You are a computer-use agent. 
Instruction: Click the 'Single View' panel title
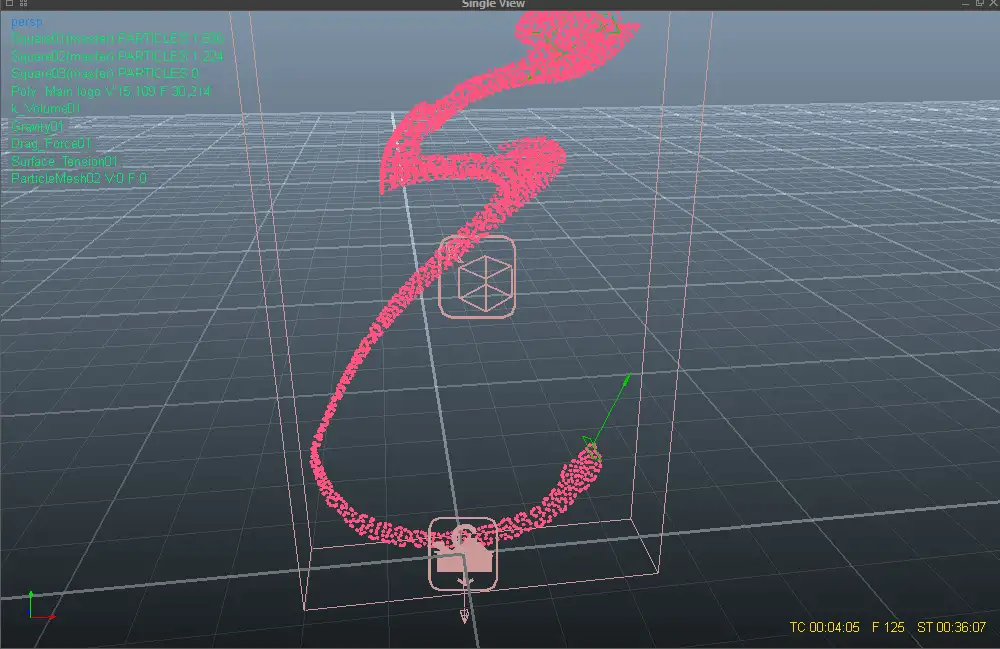pyautogui.click(x=493, y=4)
